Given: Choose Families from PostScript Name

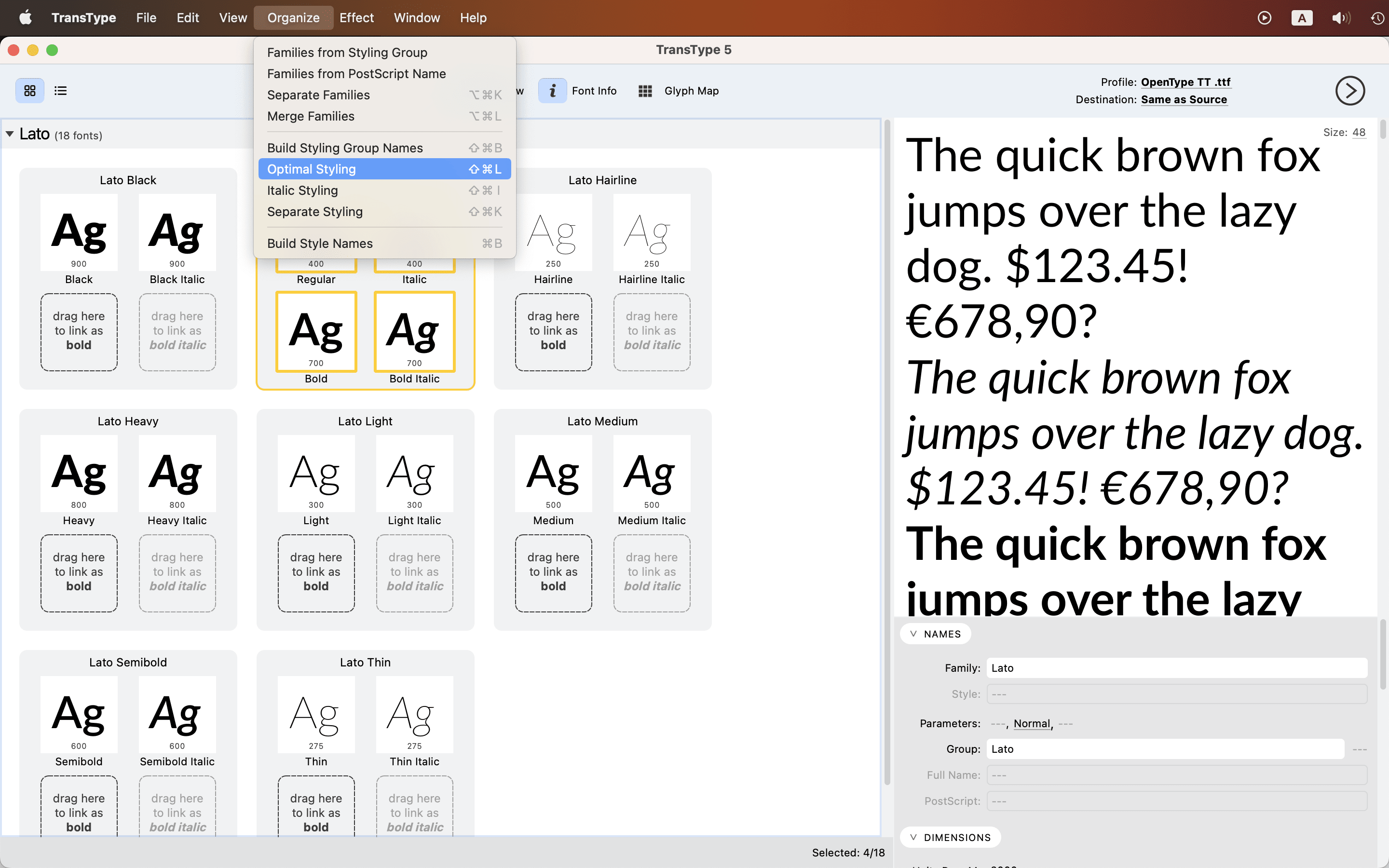Looking at the screenshot, I should [x=384, y=73].
